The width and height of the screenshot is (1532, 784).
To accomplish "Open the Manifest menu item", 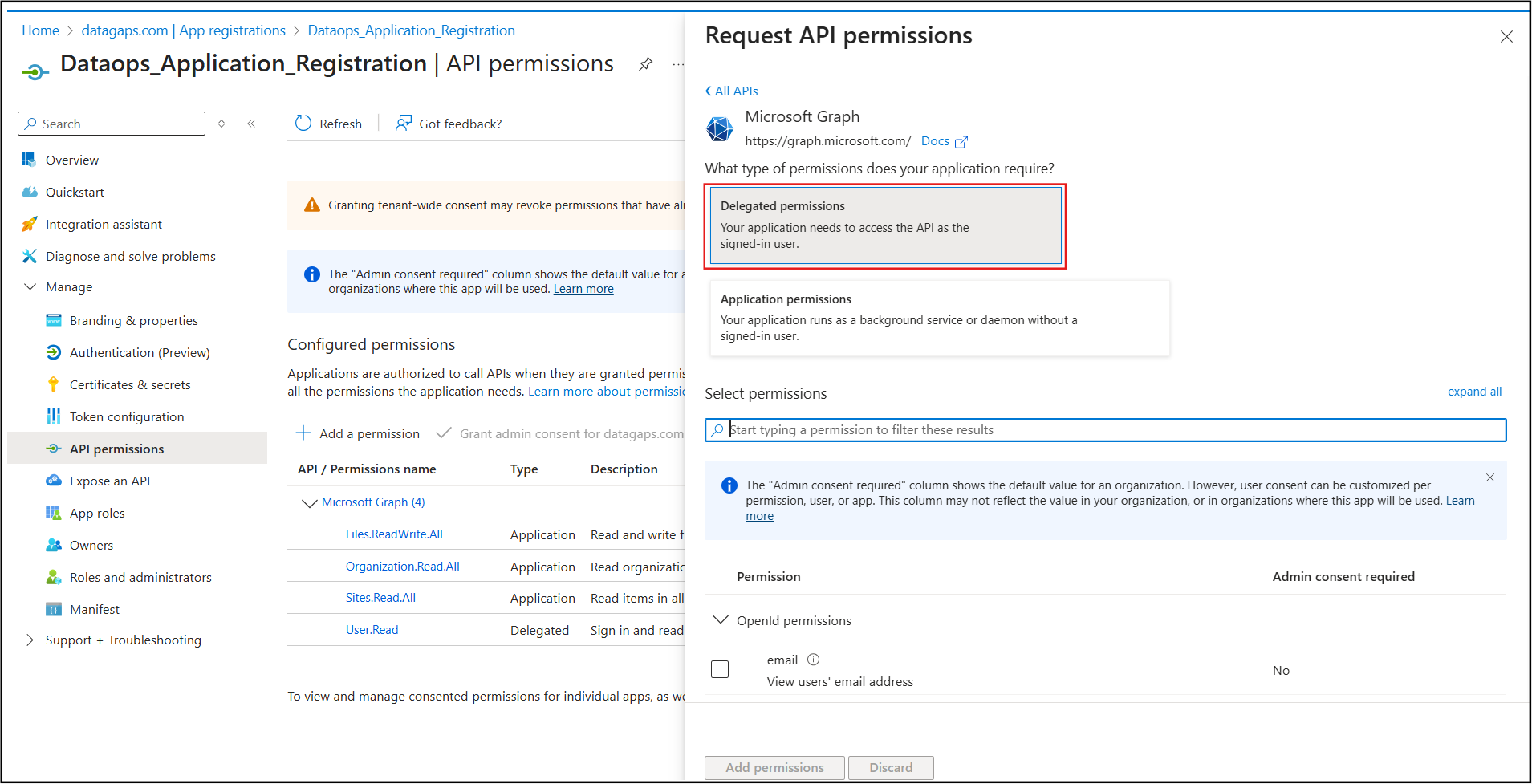I will click(x=95, y=609).
